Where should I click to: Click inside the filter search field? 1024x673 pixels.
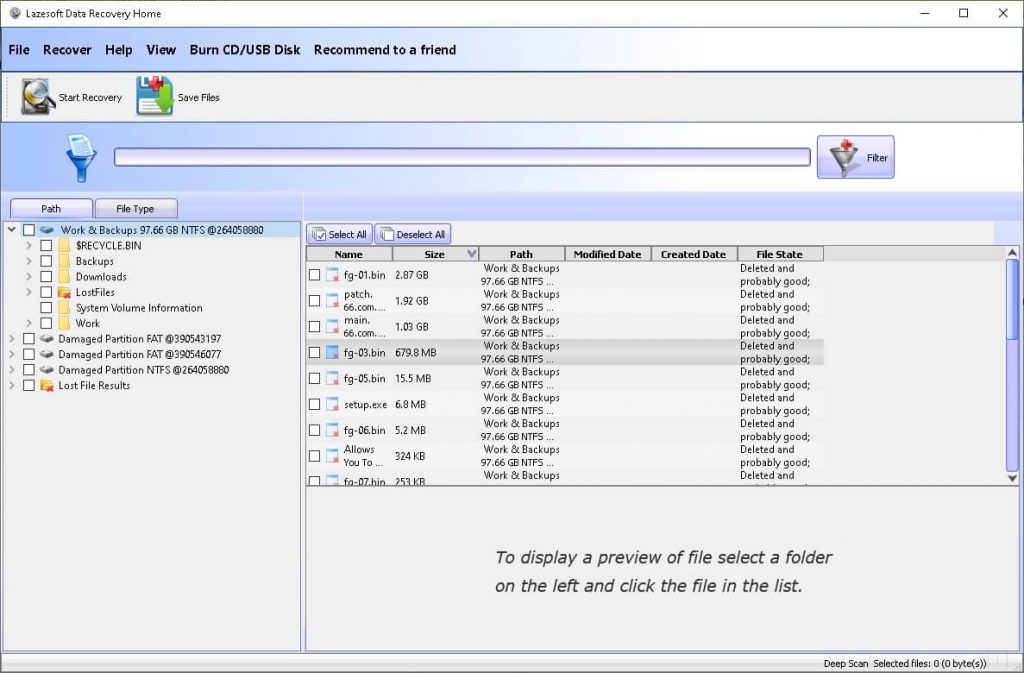pos(460,156)
